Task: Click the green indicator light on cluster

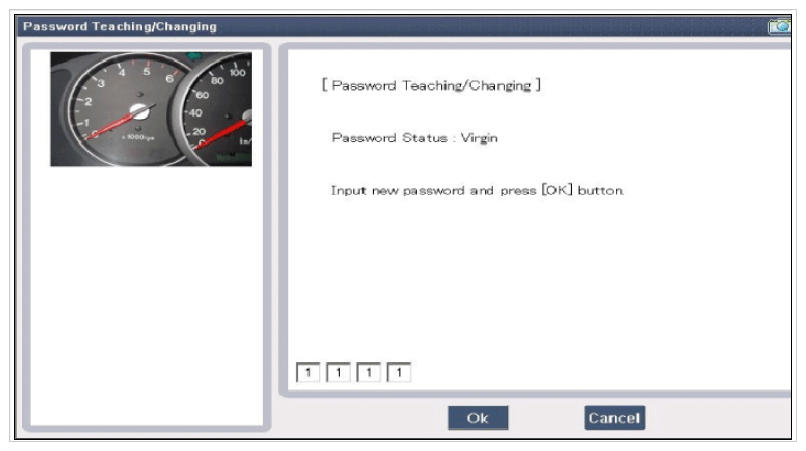Action: [194, 56]
